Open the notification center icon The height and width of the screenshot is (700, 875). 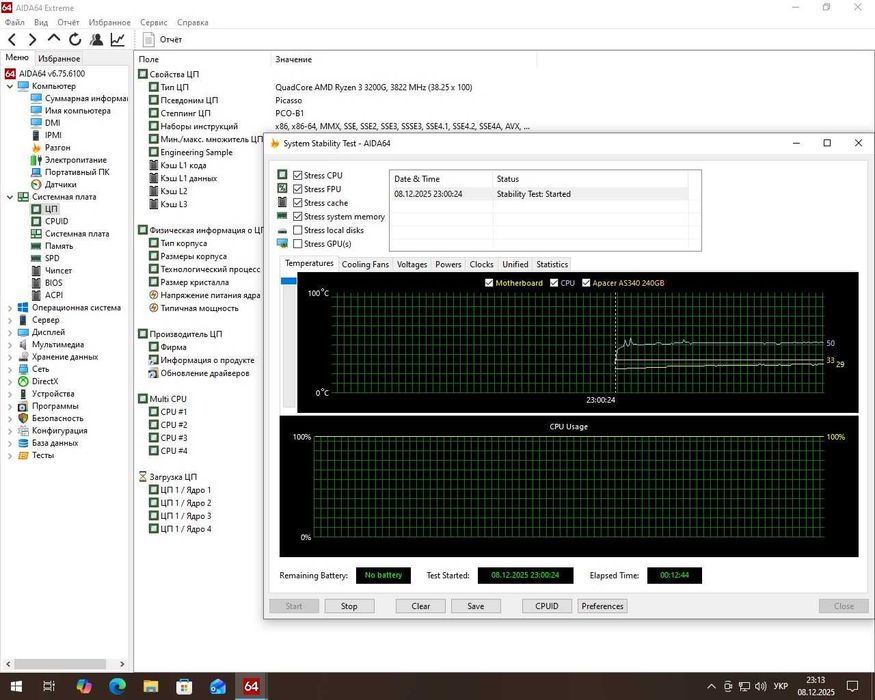click(x=853, y=686)
